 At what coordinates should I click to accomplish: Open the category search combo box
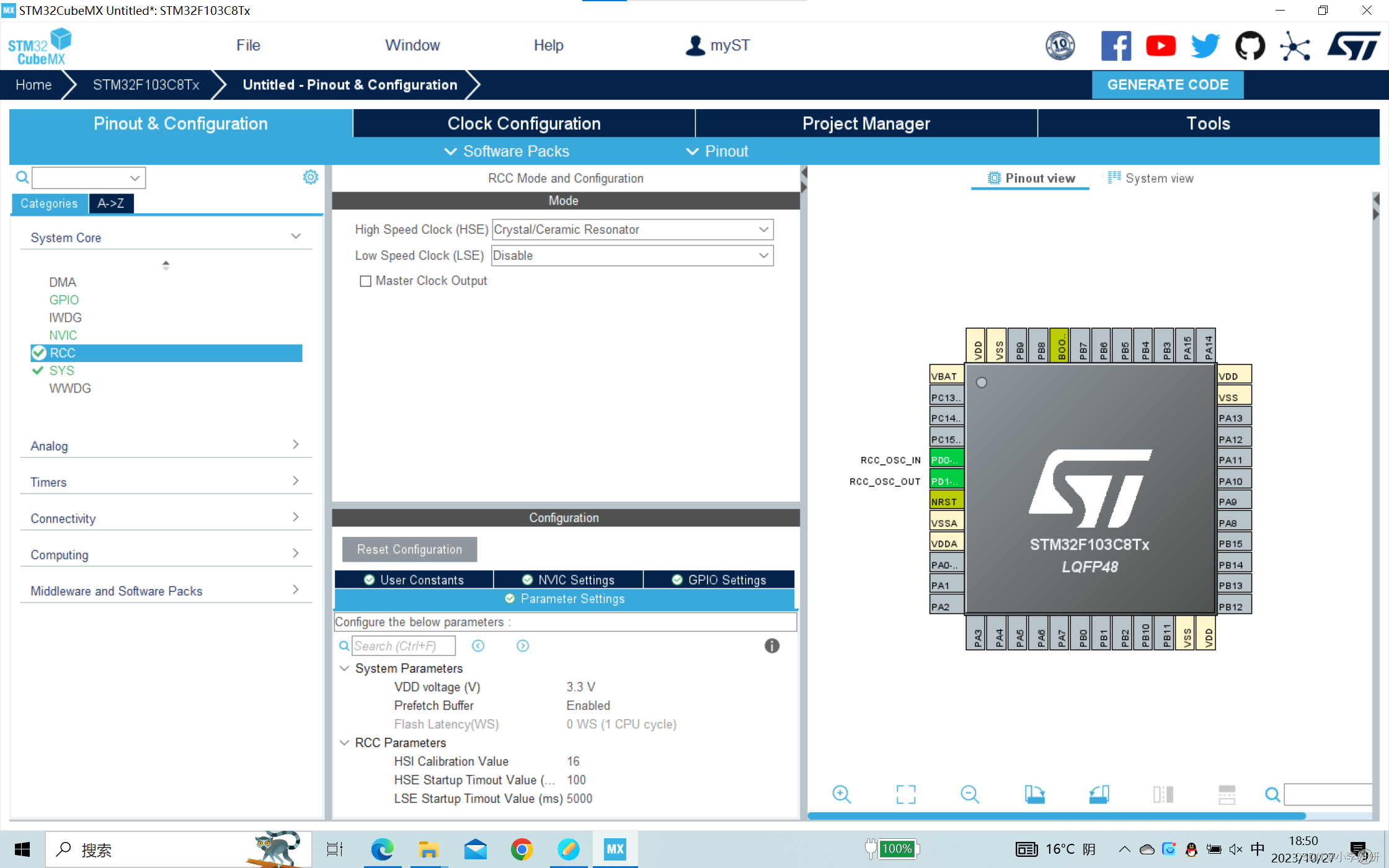pos(89,178)
